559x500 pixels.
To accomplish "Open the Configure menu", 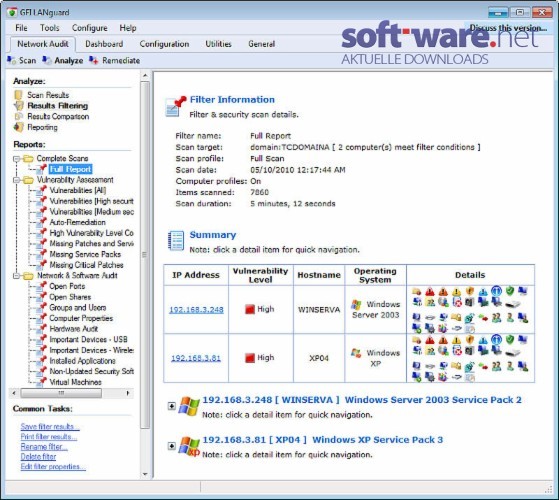I will pyautogui.click(x=89, y=28).
